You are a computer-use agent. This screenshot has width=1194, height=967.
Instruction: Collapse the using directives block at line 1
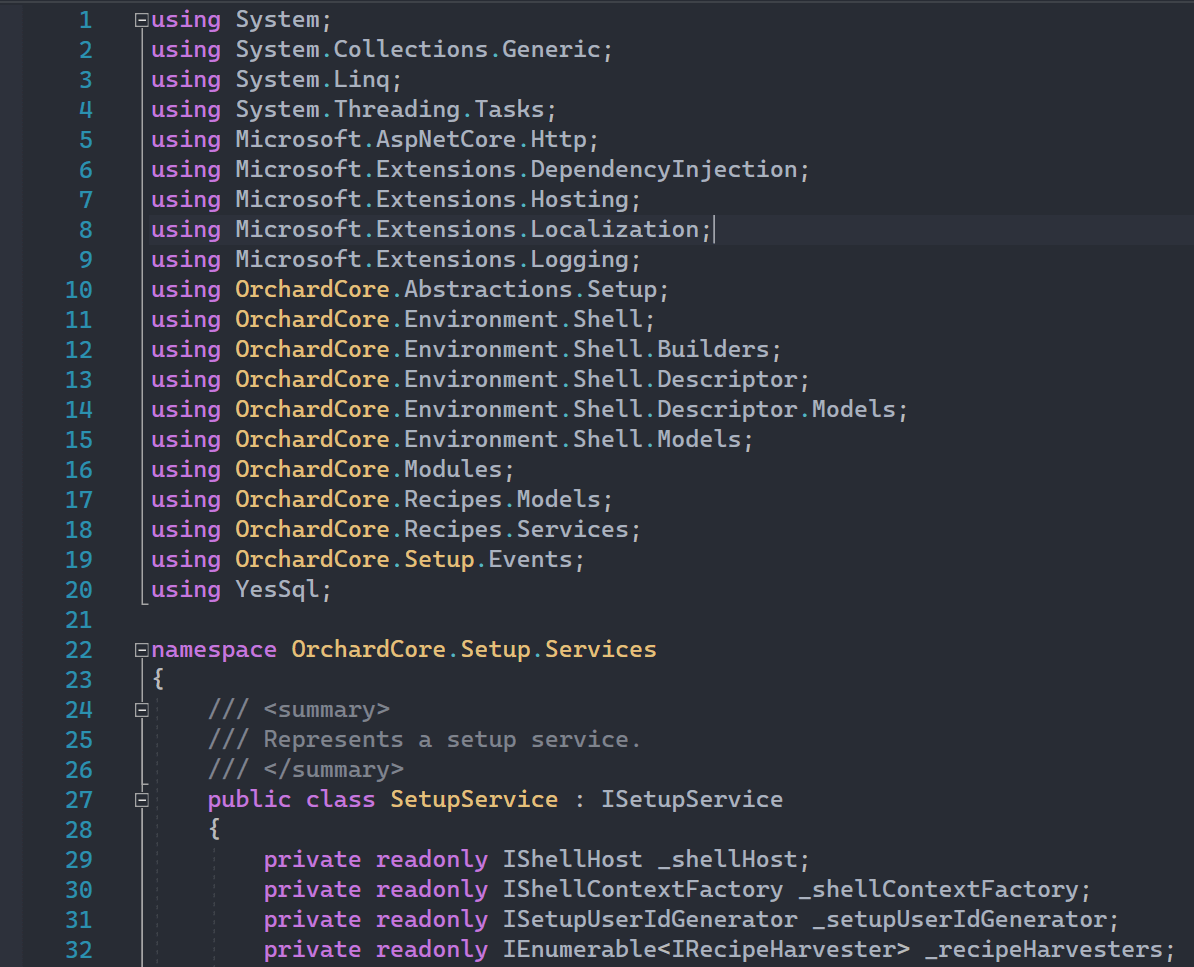(x=142, y=21)
